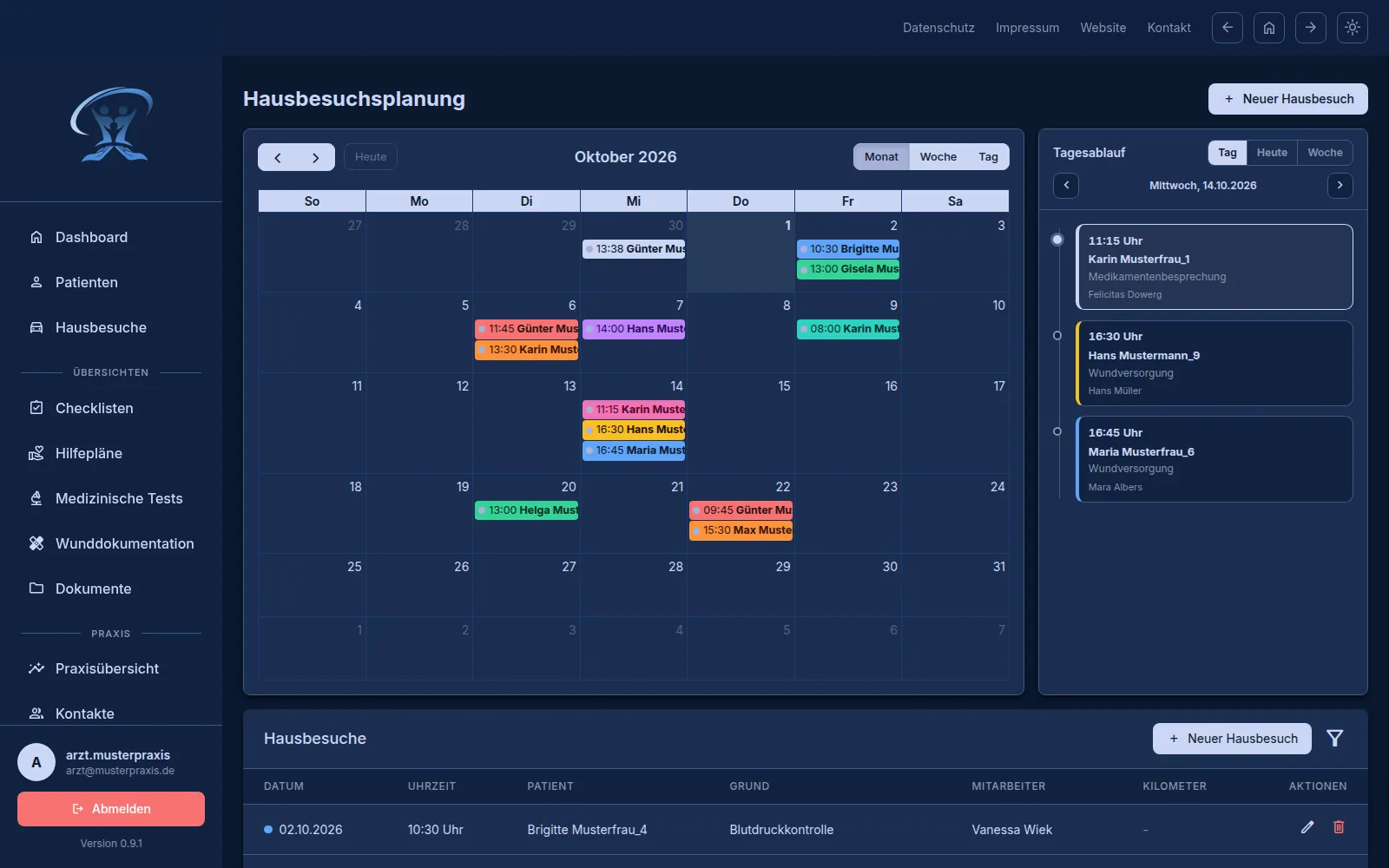
Task: Click Neuer Hausbesuch button at page top
Action: 1288,99
